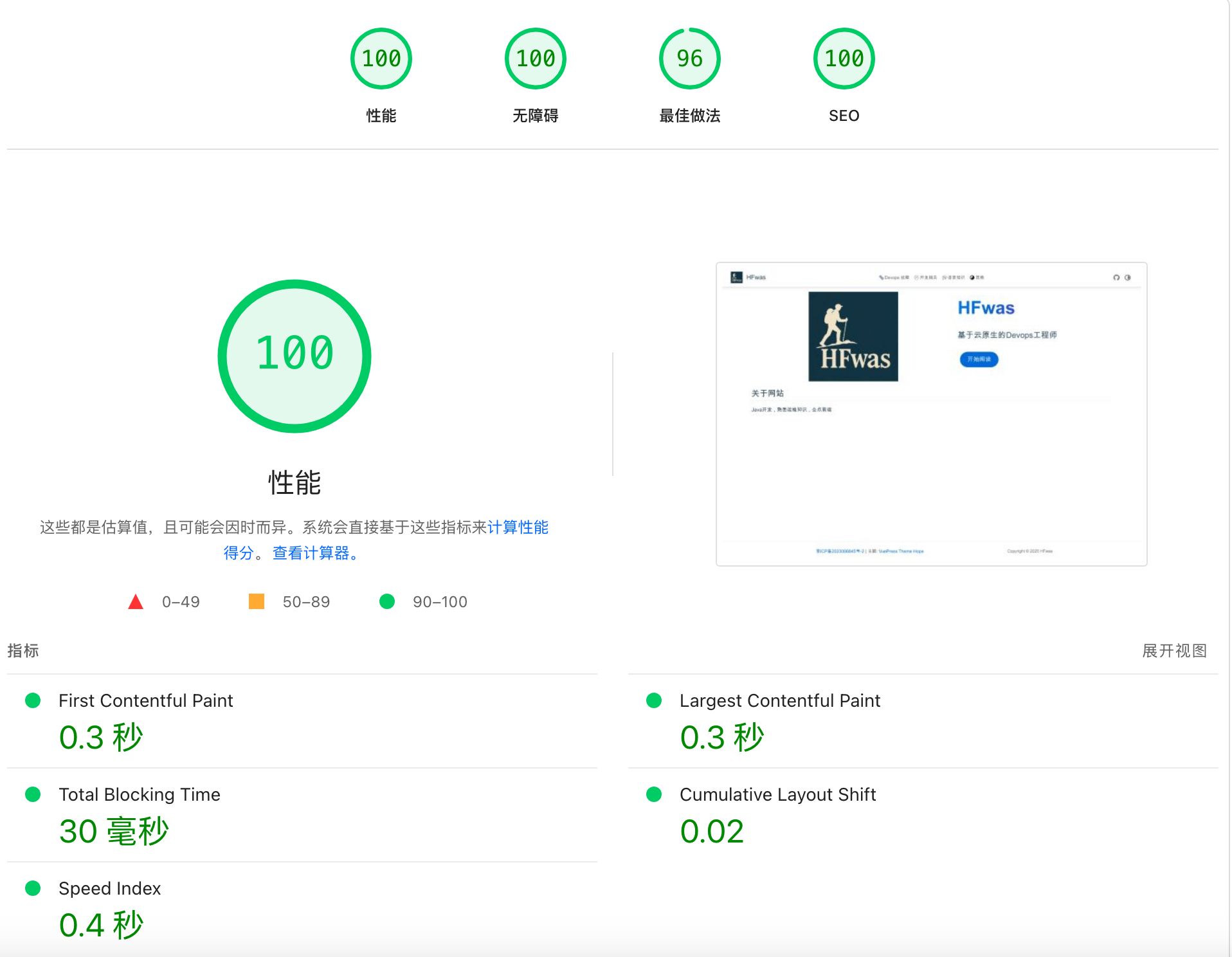Click the 30 毫秒 blocking time value
1232x957 pixels.
(114, 831)
